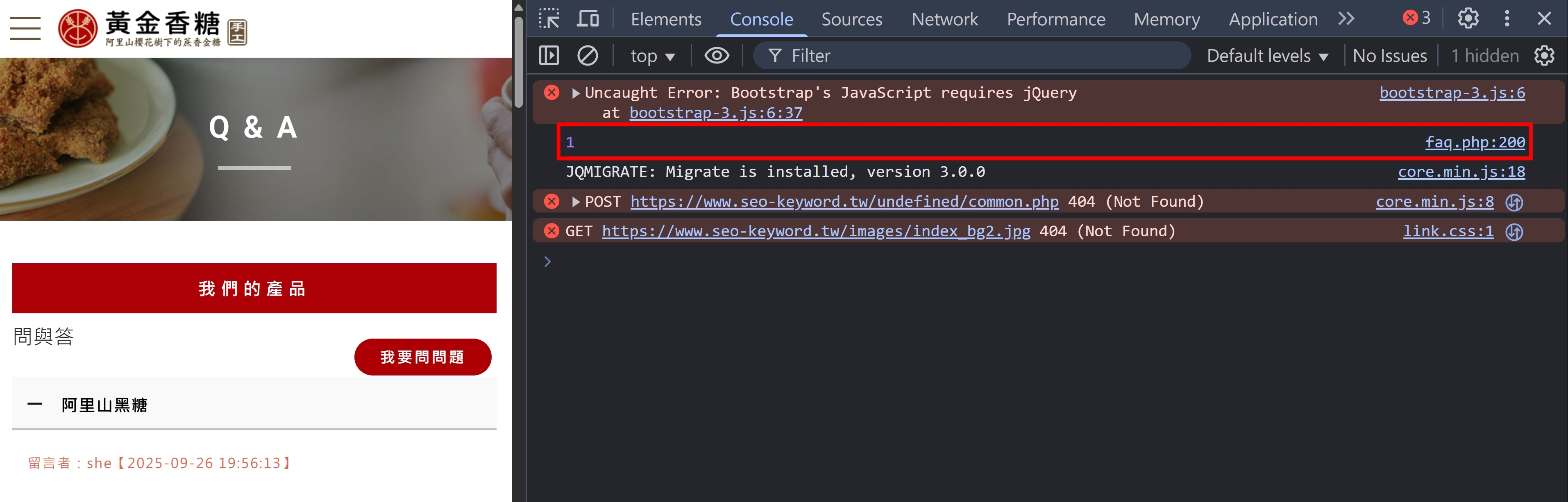Click the logged value 1 in console
Viewport: 1568px width, 502px height.
coord(570,142)
